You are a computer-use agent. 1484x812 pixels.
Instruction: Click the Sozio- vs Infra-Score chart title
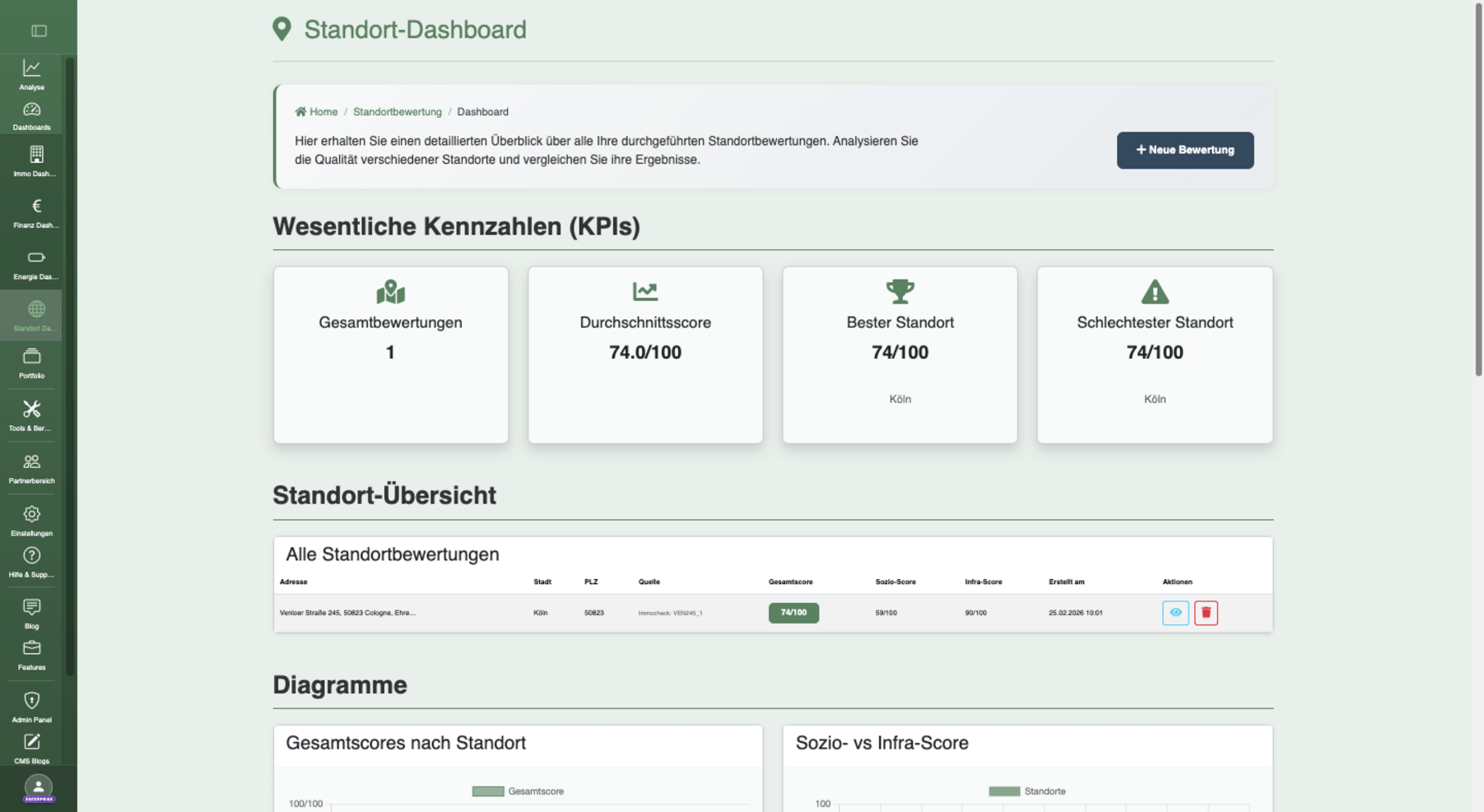(x=882, y=743)
